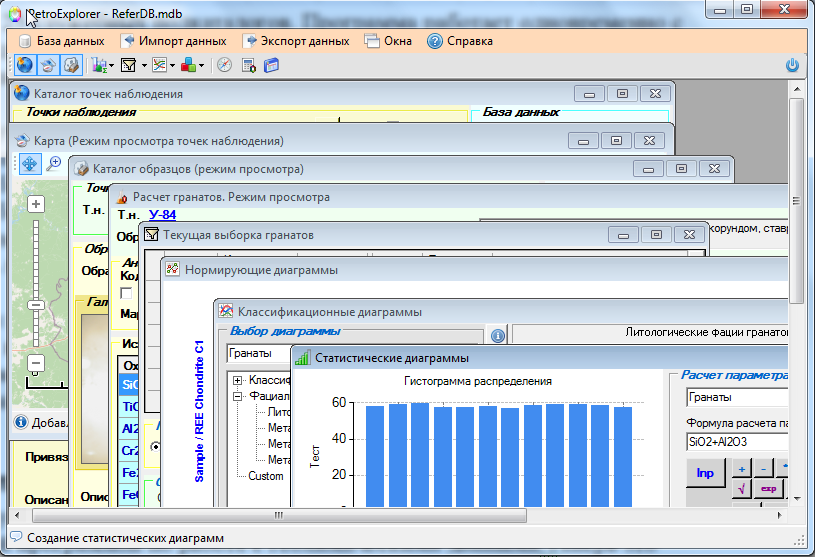Click the horizontal scrollbar right arrow
Viewport: 815px width, 557px height.
[x=780, y=515]
